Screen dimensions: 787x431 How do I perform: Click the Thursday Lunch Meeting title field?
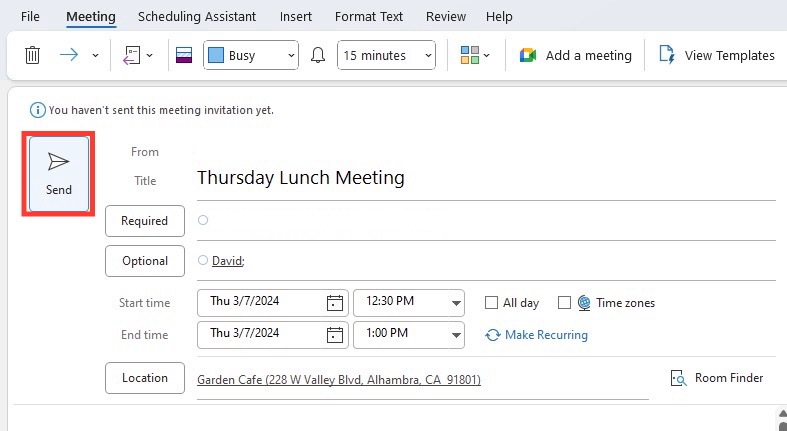pyautogui.click(x=486, y=178)
